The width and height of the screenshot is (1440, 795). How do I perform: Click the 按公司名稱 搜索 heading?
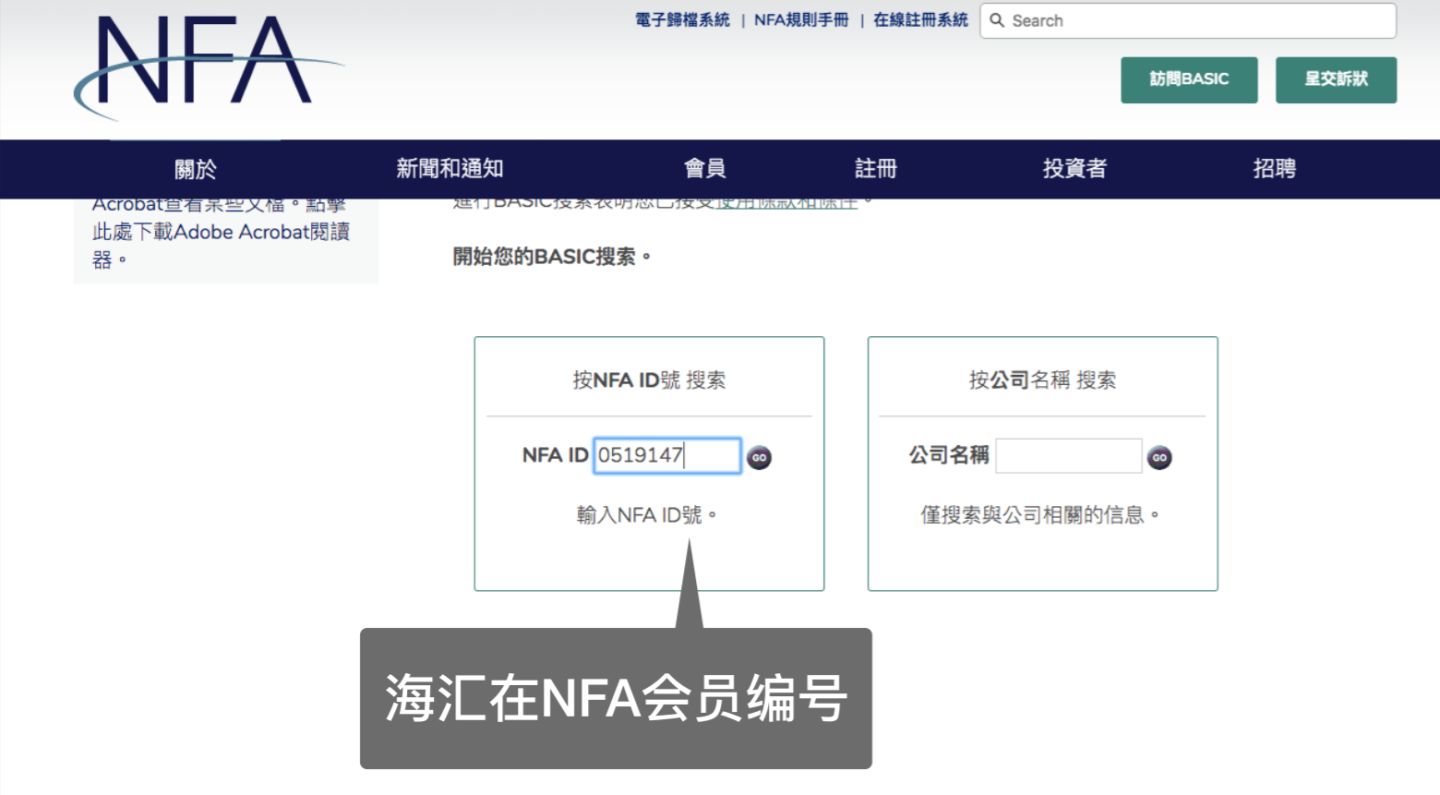[x=1042, y=380]
